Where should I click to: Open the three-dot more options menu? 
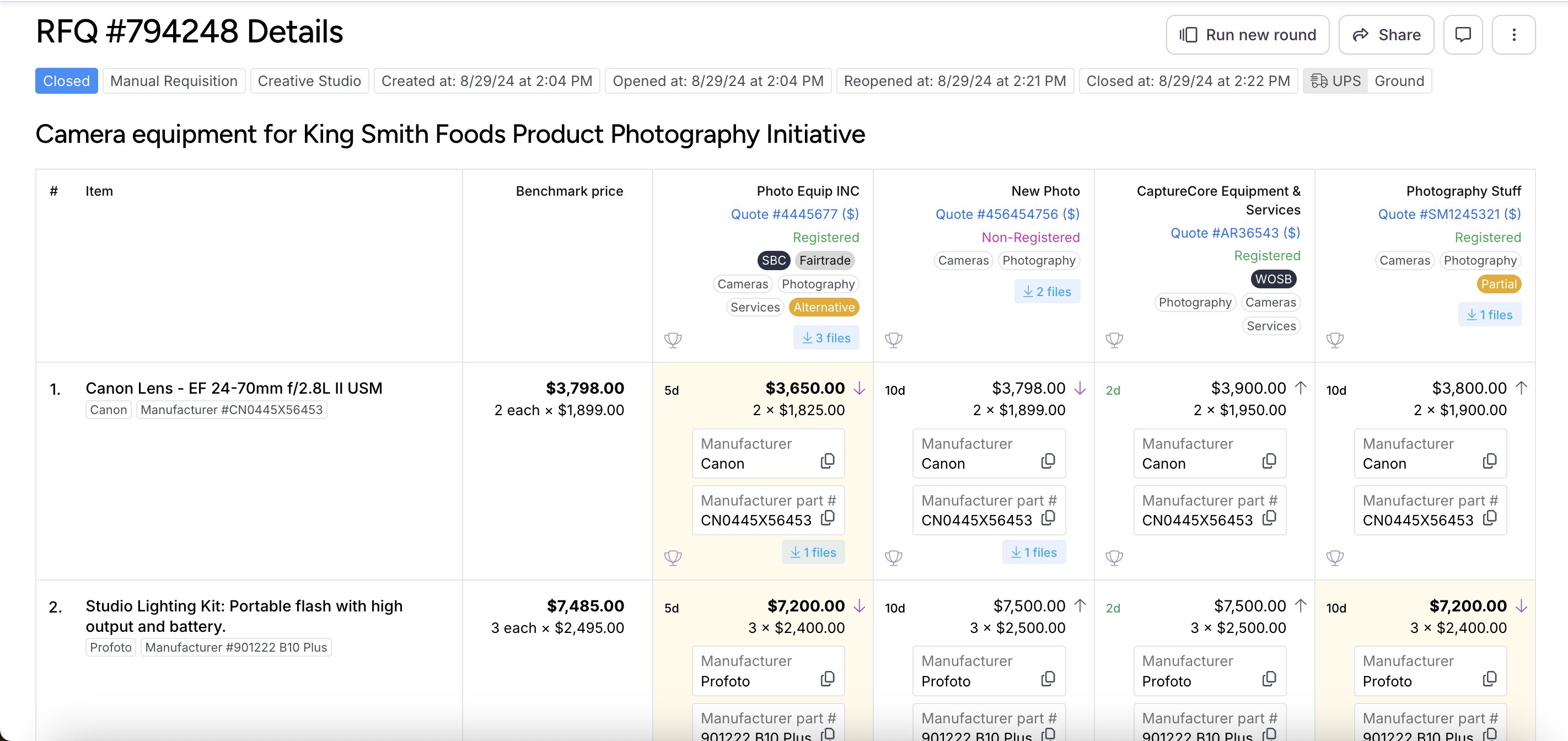pyautogui.click(x=1513, y=35)
